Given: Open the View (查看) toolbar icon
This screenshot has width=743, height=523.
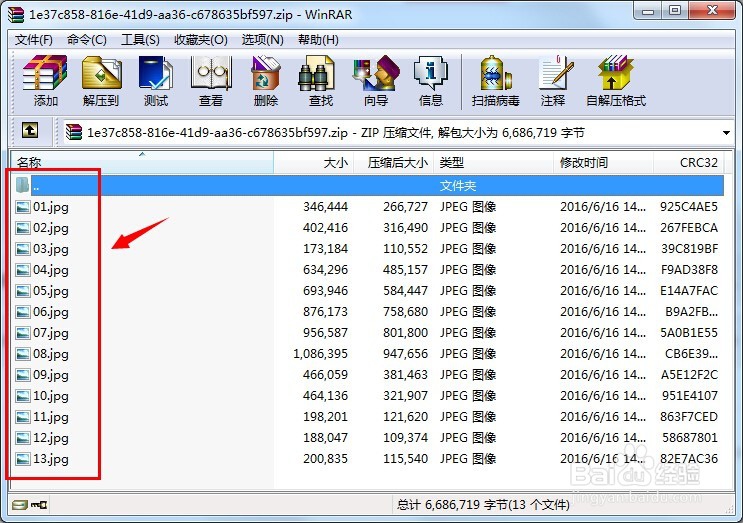Looking at the screenshot, I should [x=211, y=73].
